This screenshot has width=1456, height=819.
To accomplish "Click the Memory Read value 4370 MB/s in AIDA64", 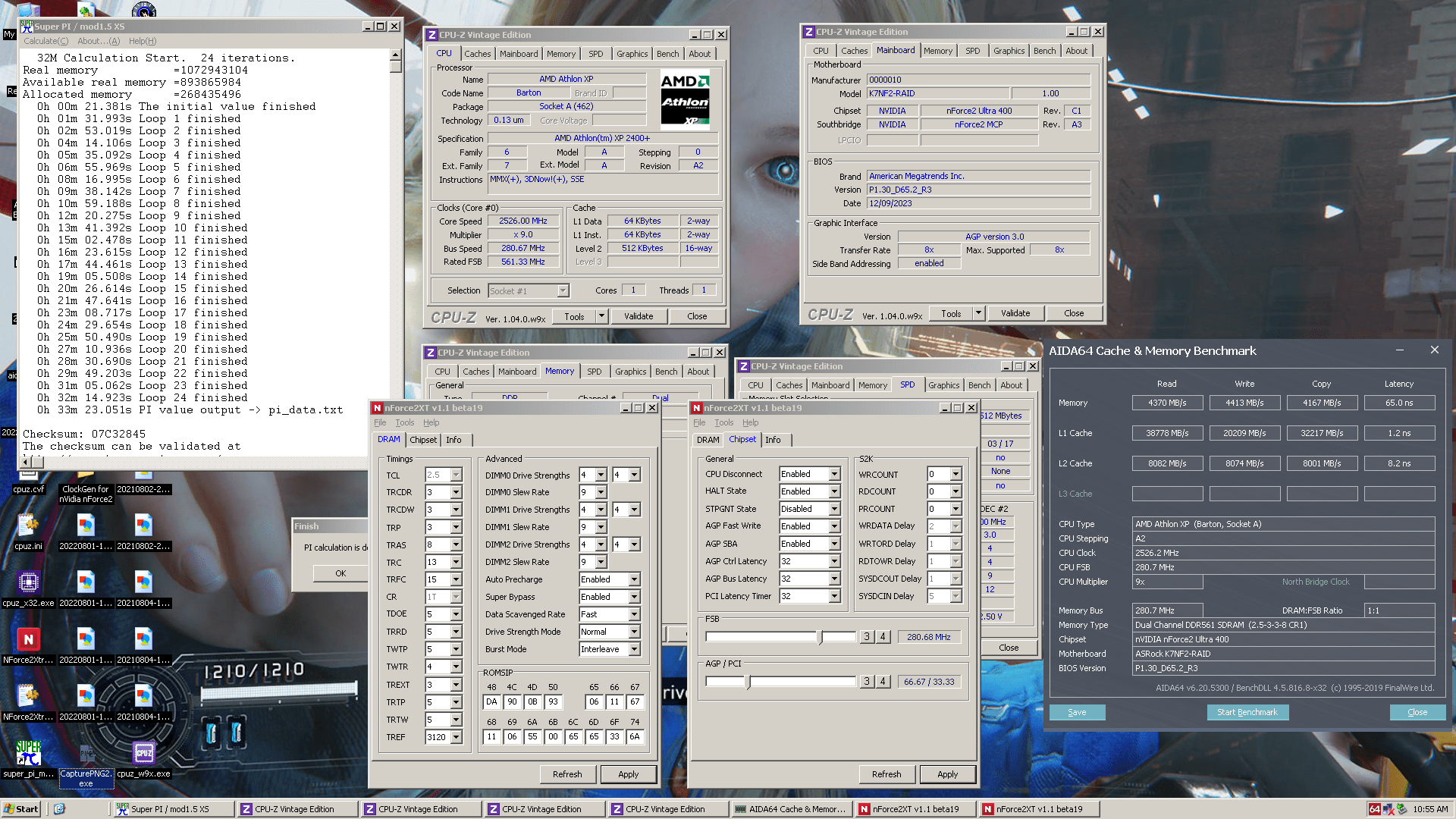I will [1167, 403].
